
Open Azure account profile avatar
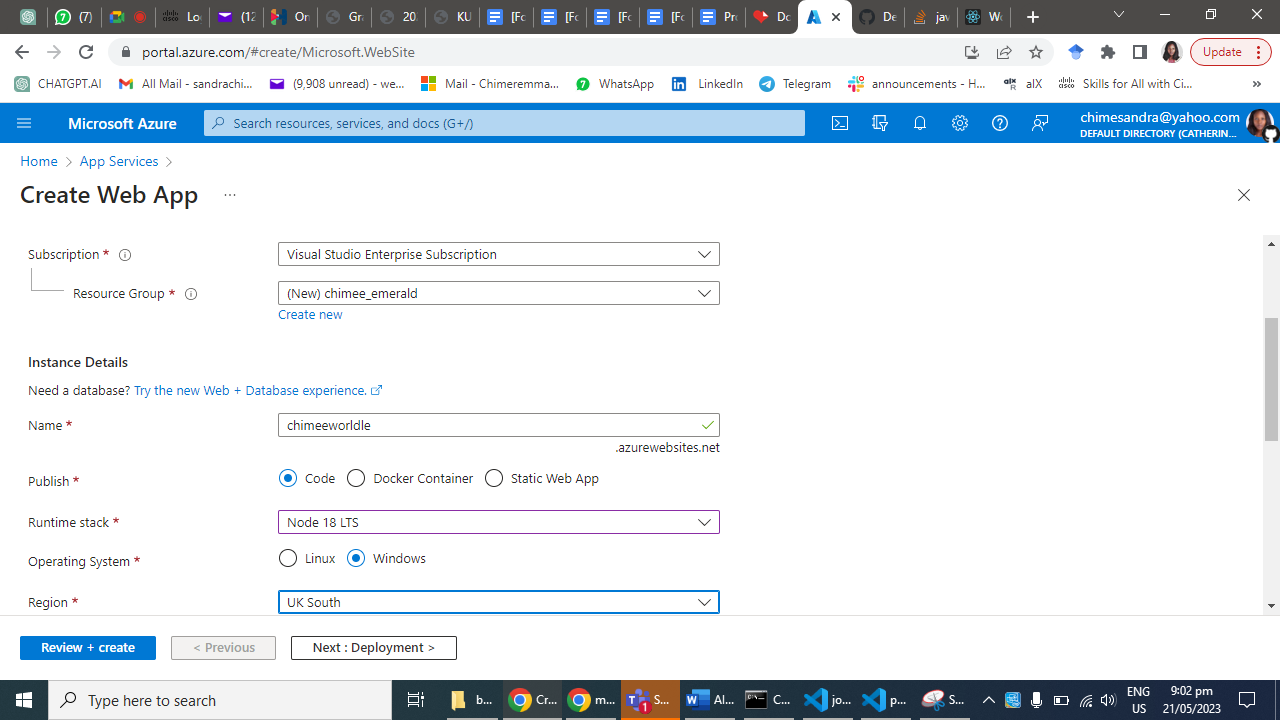pyautogui.click(x=1260, y=124)
